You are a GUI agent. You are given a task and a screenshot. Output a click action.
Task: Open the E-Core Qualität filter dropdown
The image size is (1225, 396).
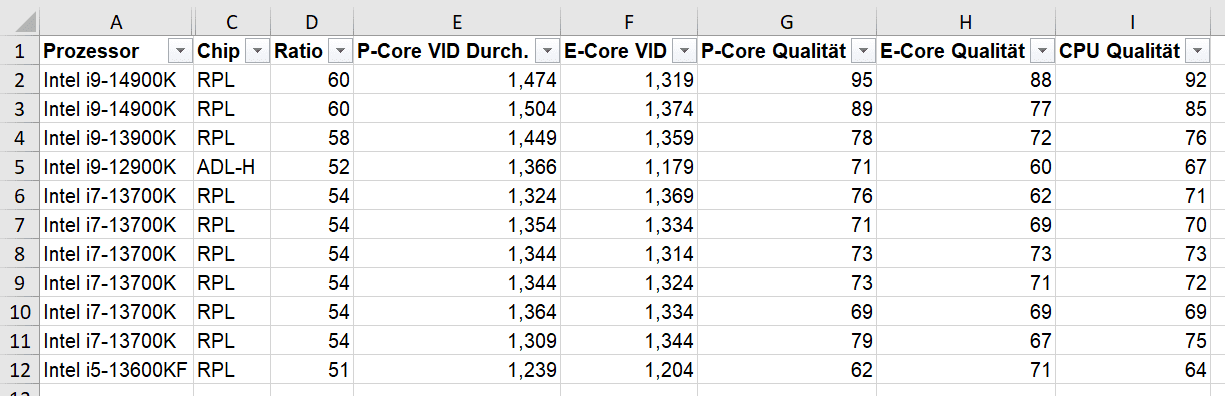[1042, 51]
